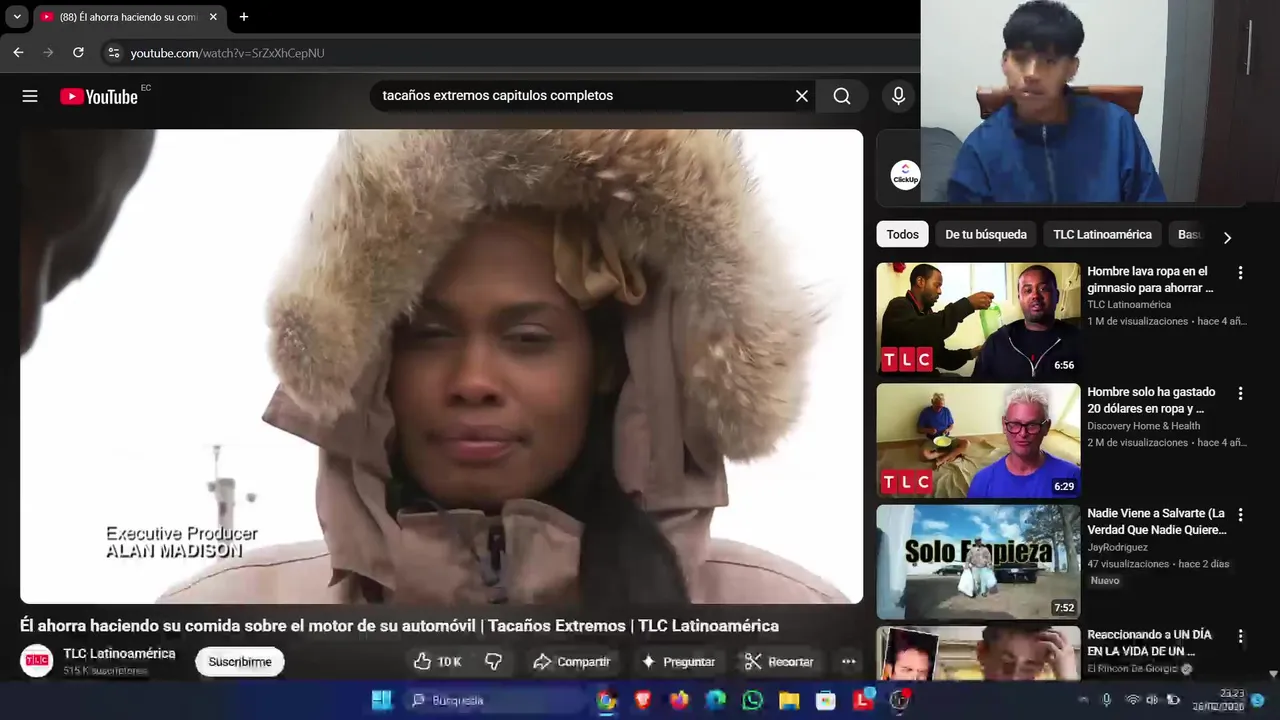Subscribe with the Suscribirme button

(x=240, y=662)
